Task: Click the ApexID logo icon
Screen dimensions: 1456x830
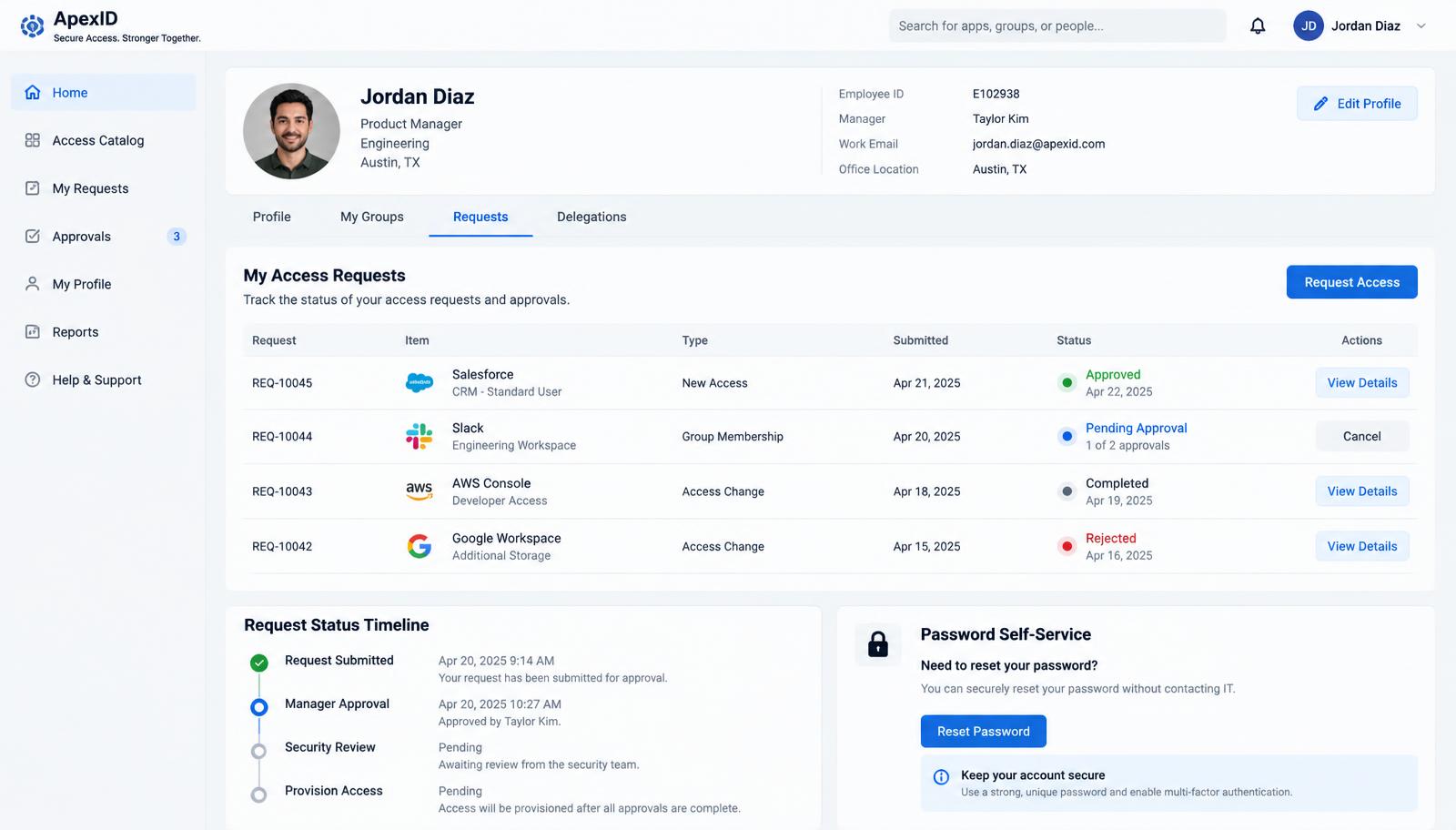Action: click(32, 26)
